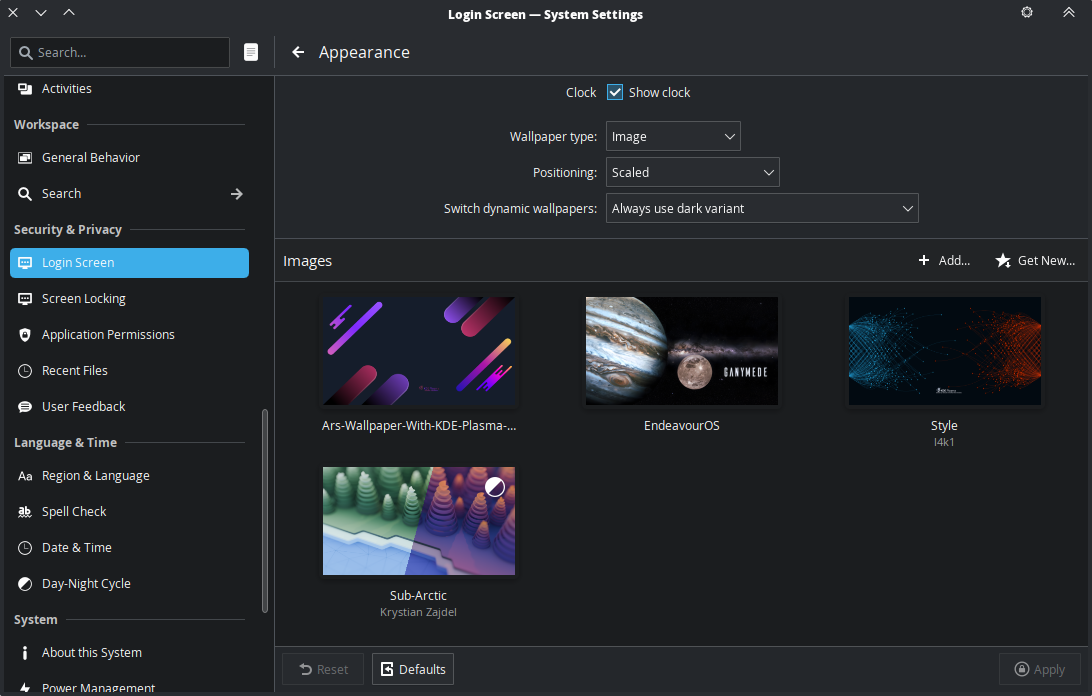The height and width of the screenshot is (696, 1092).
Task: Open Switch dynamic wallpapers dropdown
Action: 762,209
